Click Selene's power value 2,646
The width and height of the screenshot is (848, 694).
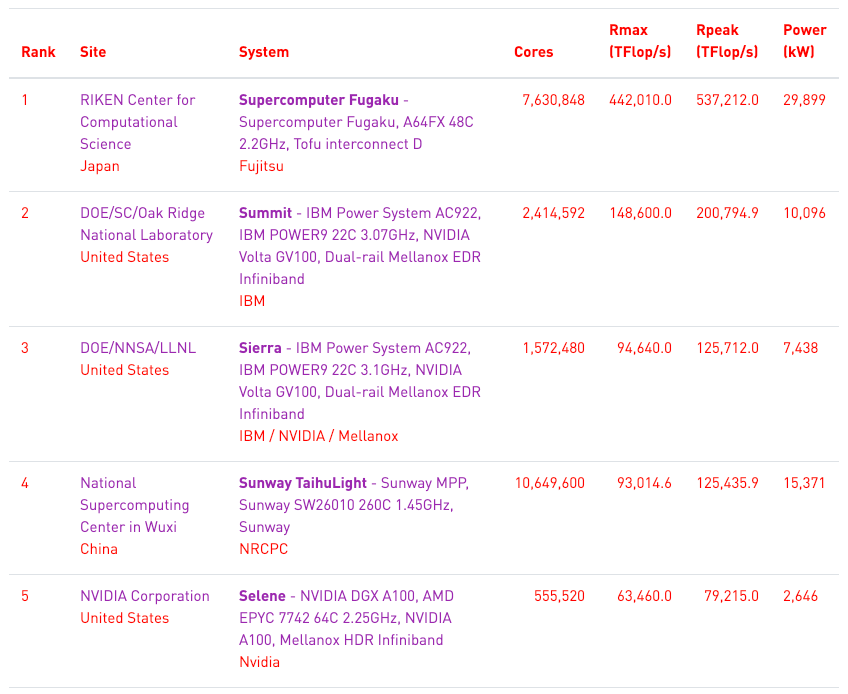click(x=800, y=596)
